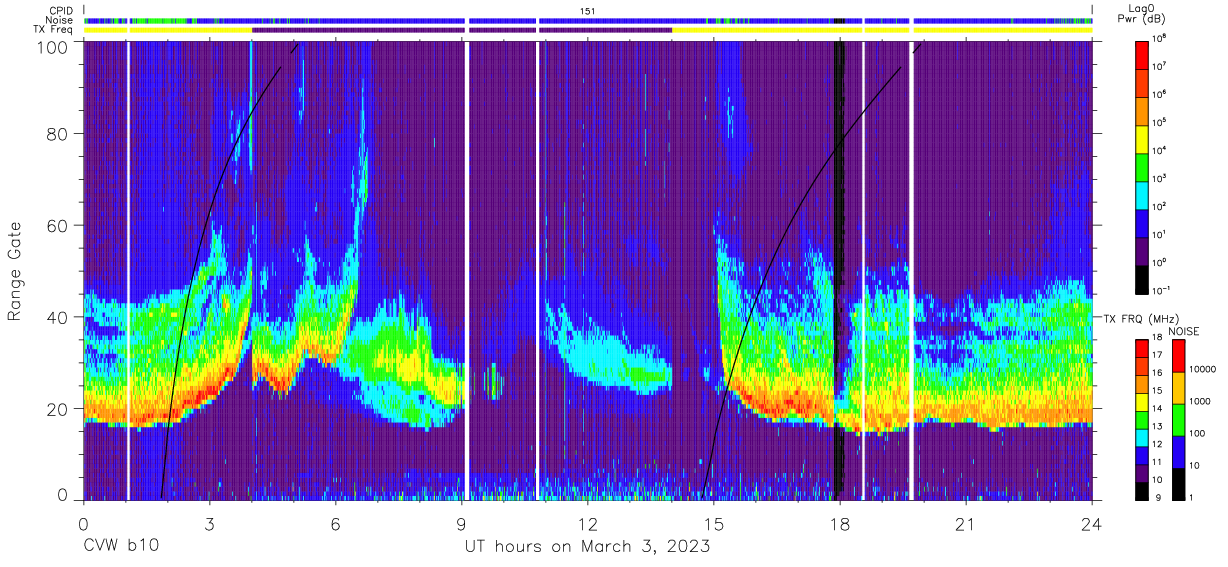Viewport: 1228px width, 567px height.
Task: Click the 'Range Gate' y-axis label
Action: tap(15, 271)
